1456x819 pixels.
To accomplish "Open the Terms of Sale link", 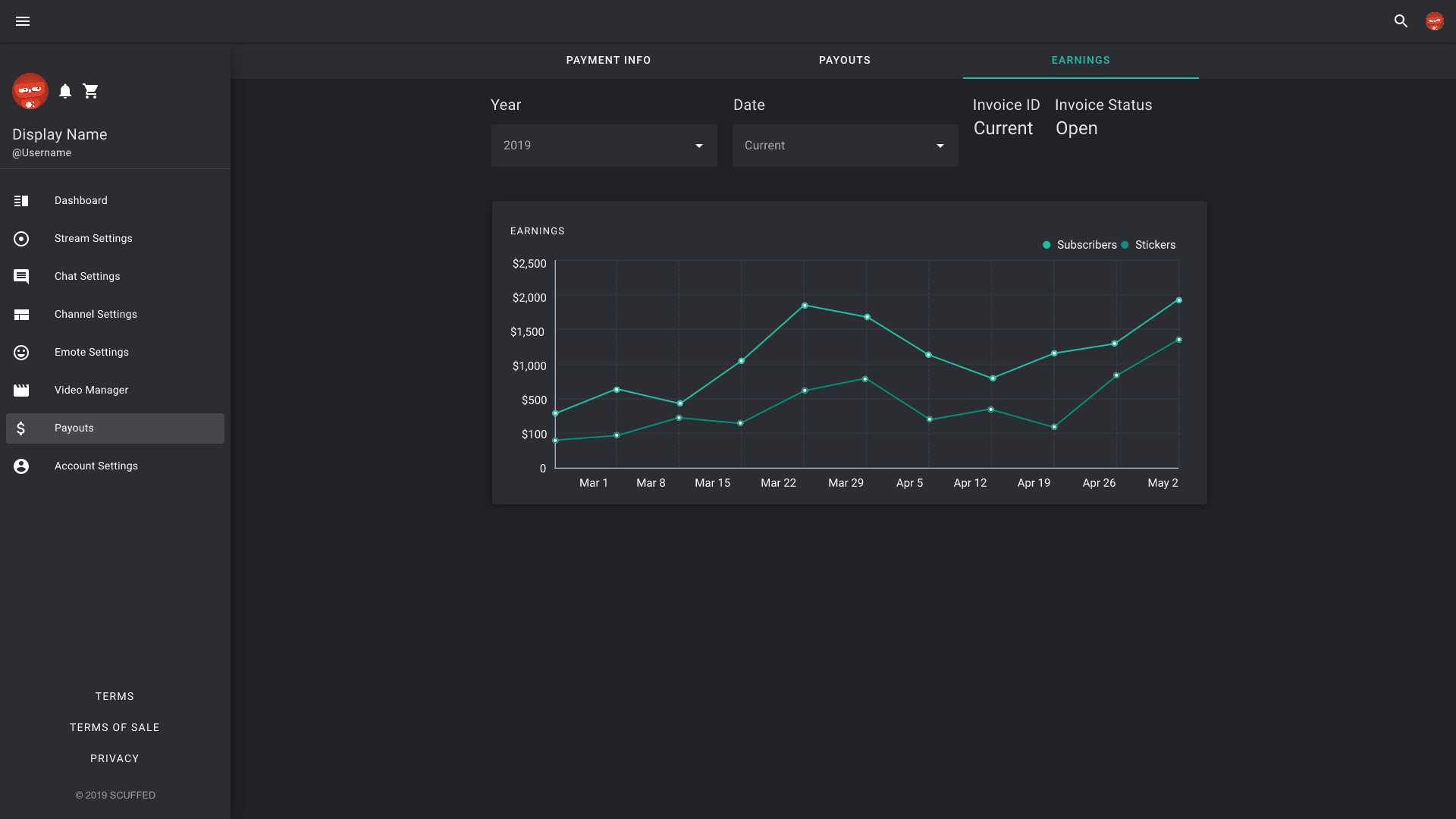I will pos(115,727).
